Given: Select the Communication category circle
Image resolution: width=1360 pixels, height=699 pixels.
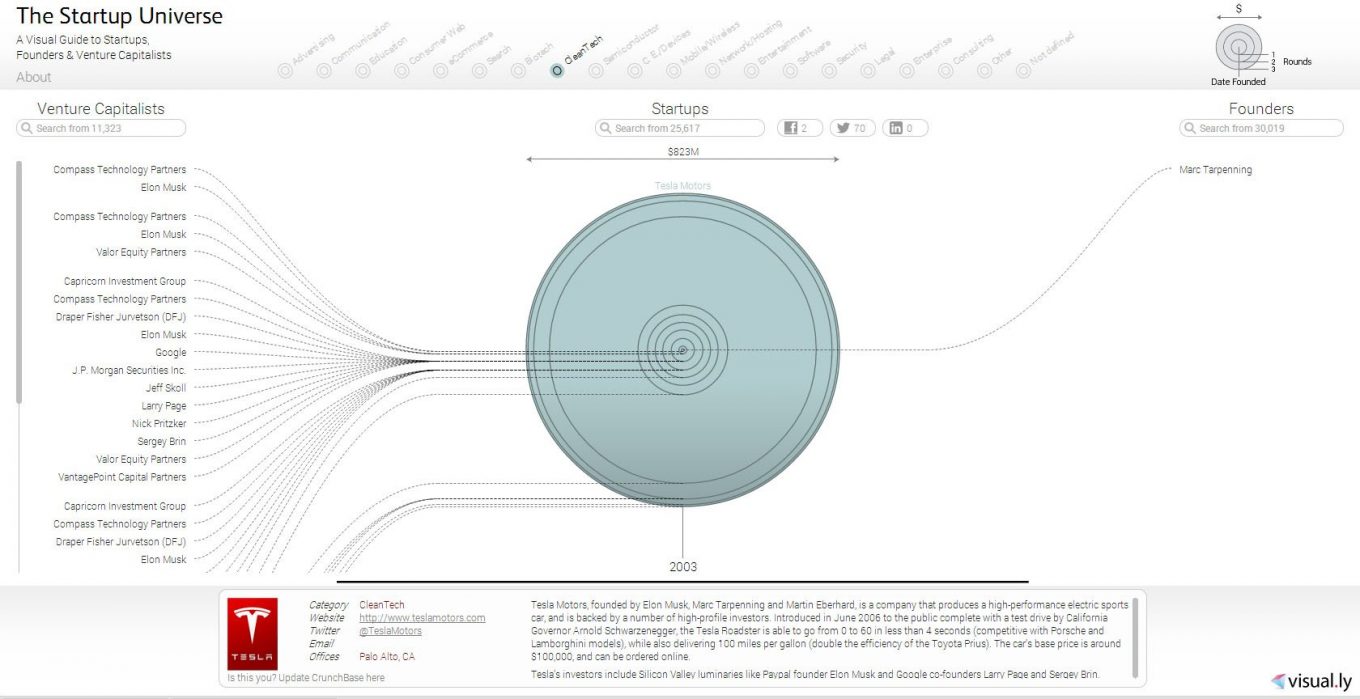Looking at the screenshot, I should 323,71.
